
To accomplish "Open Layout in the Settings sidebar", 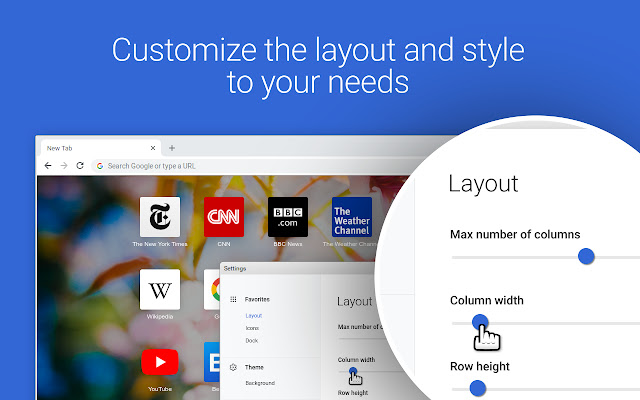I will [253, 316].
